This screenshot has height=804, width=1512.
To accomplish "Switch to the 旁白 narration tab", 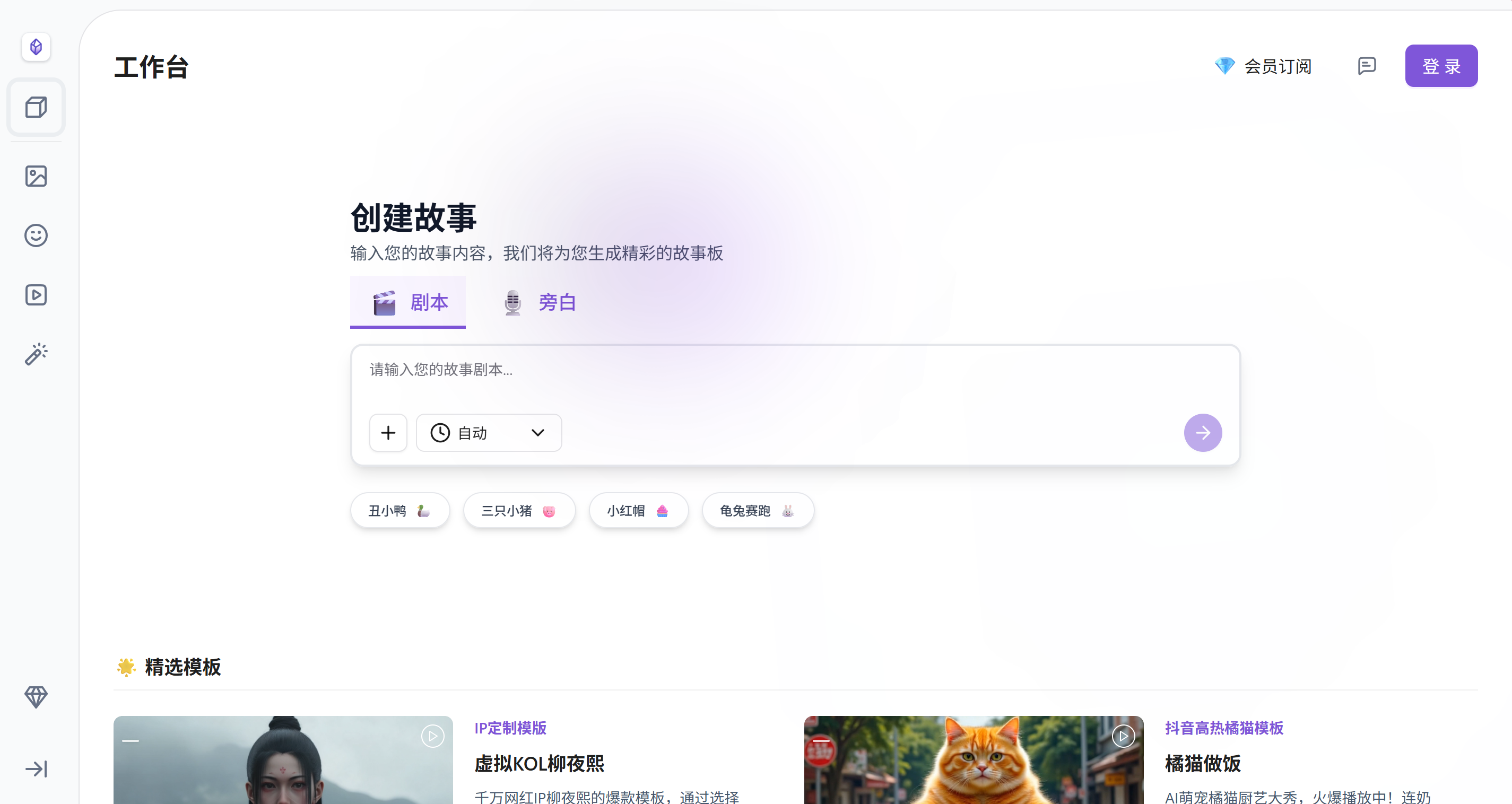I will pyautogui.click(x=539, y=302).
